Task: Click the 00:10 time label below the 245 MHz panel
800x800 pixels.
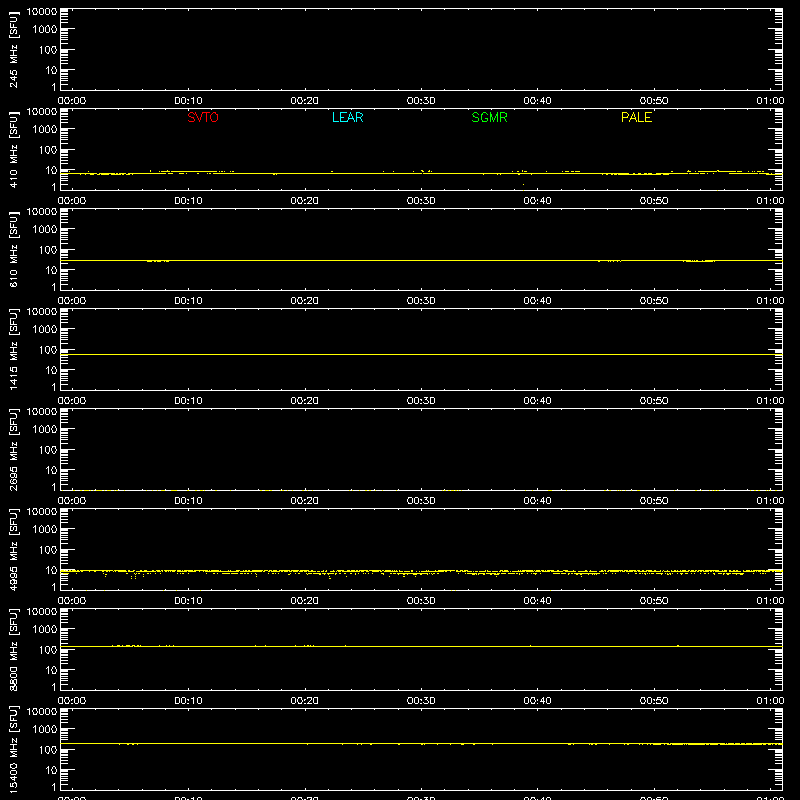Action: (188, 101)
